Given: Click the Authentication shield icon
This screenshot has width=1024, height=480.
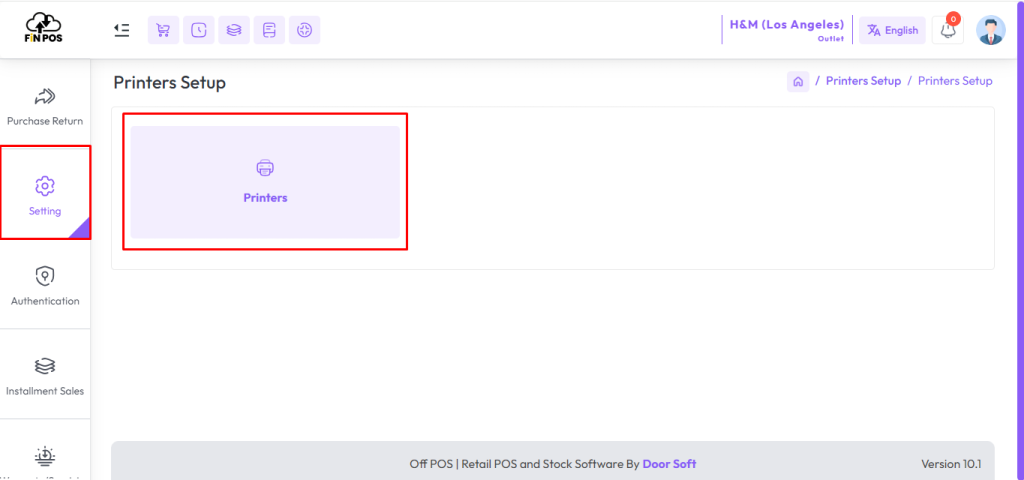Looking at the screenshot, I should [x=44, y=276].
